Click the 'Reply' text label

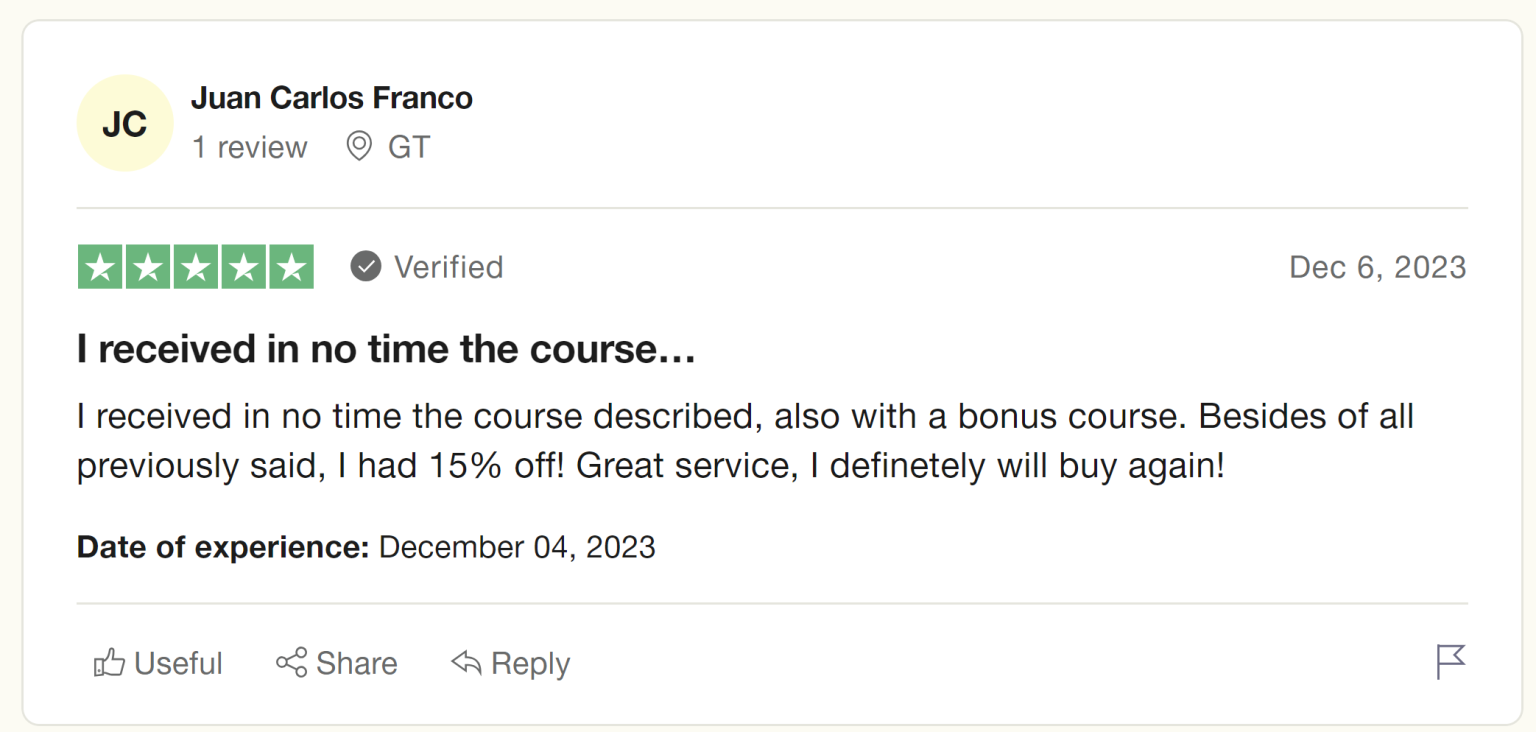[530, 662]
